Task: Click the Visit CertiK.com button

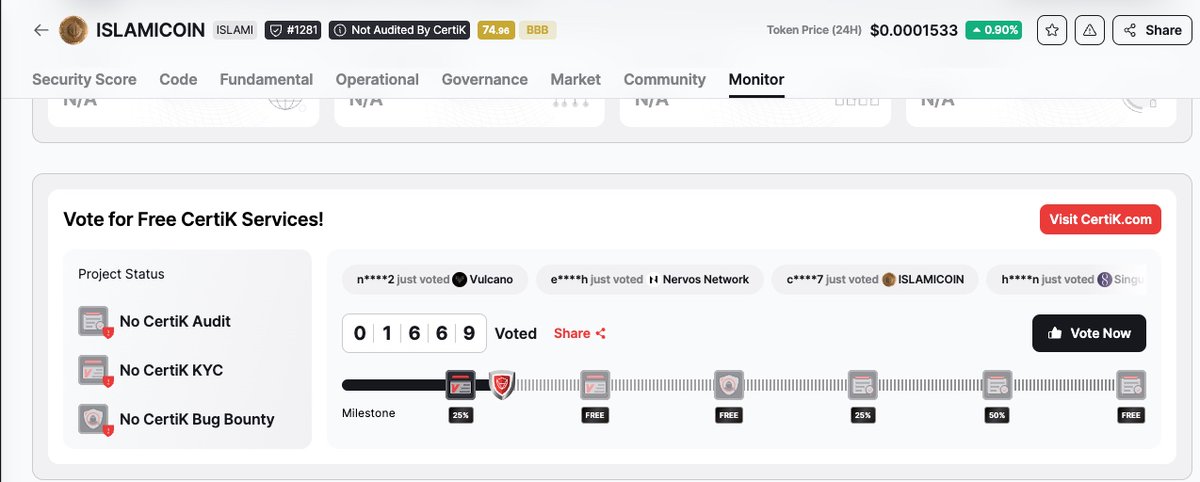Action: pos(1100,219)
